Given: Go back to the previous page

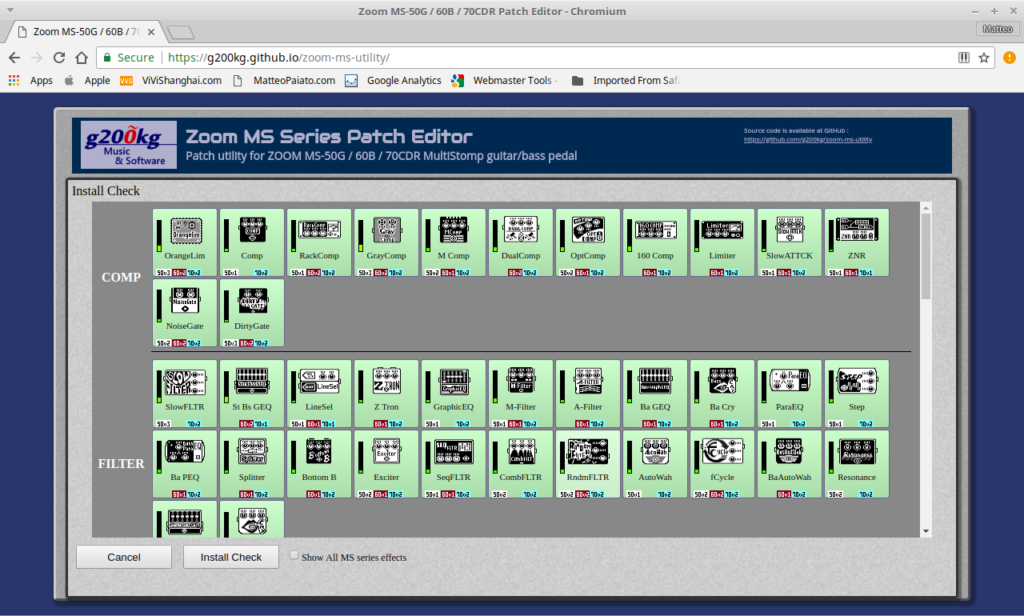Looking at the screenshot, I should point(14,57).
